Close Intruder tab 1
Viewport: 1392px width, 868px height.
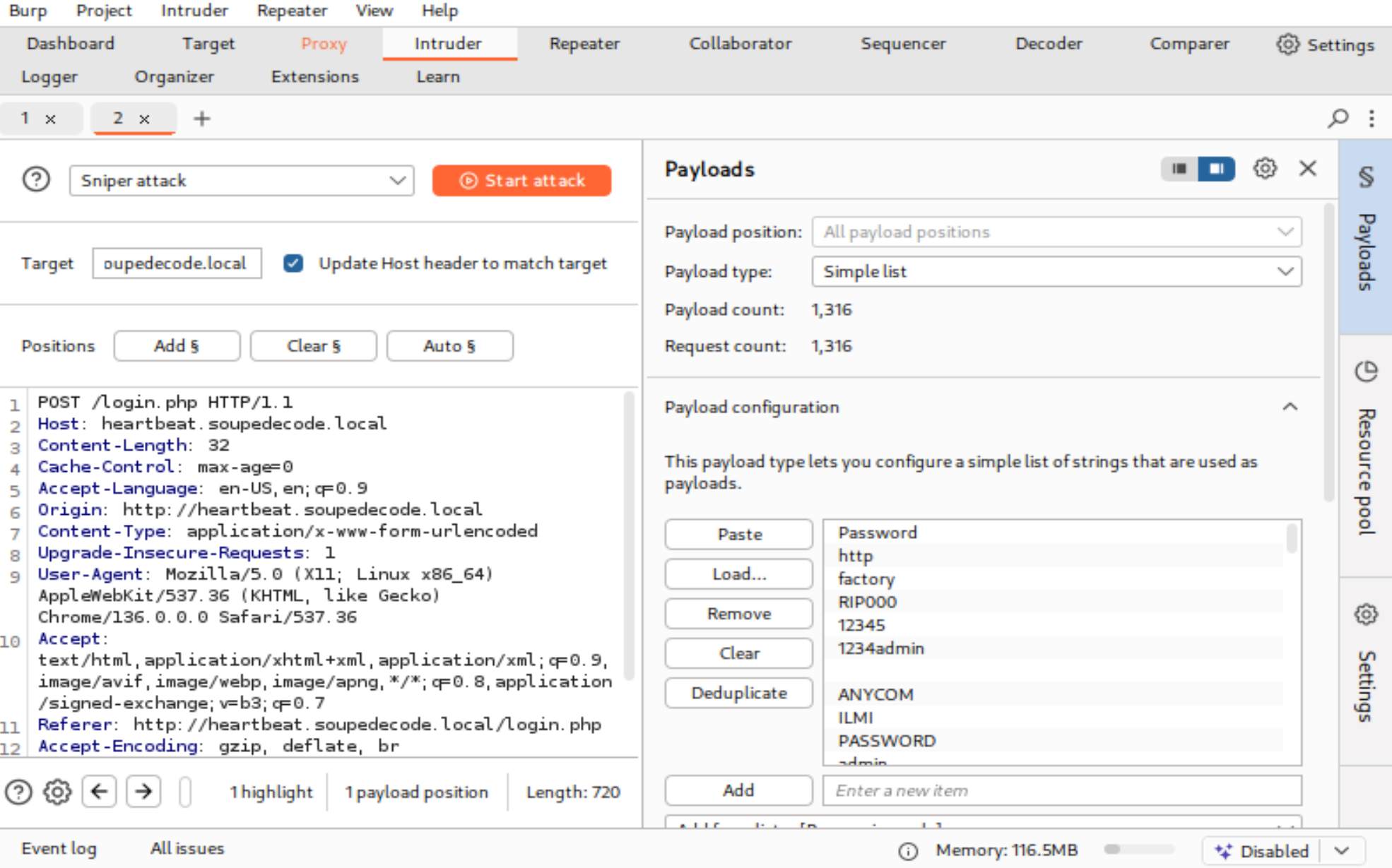(x=50, y=119)
